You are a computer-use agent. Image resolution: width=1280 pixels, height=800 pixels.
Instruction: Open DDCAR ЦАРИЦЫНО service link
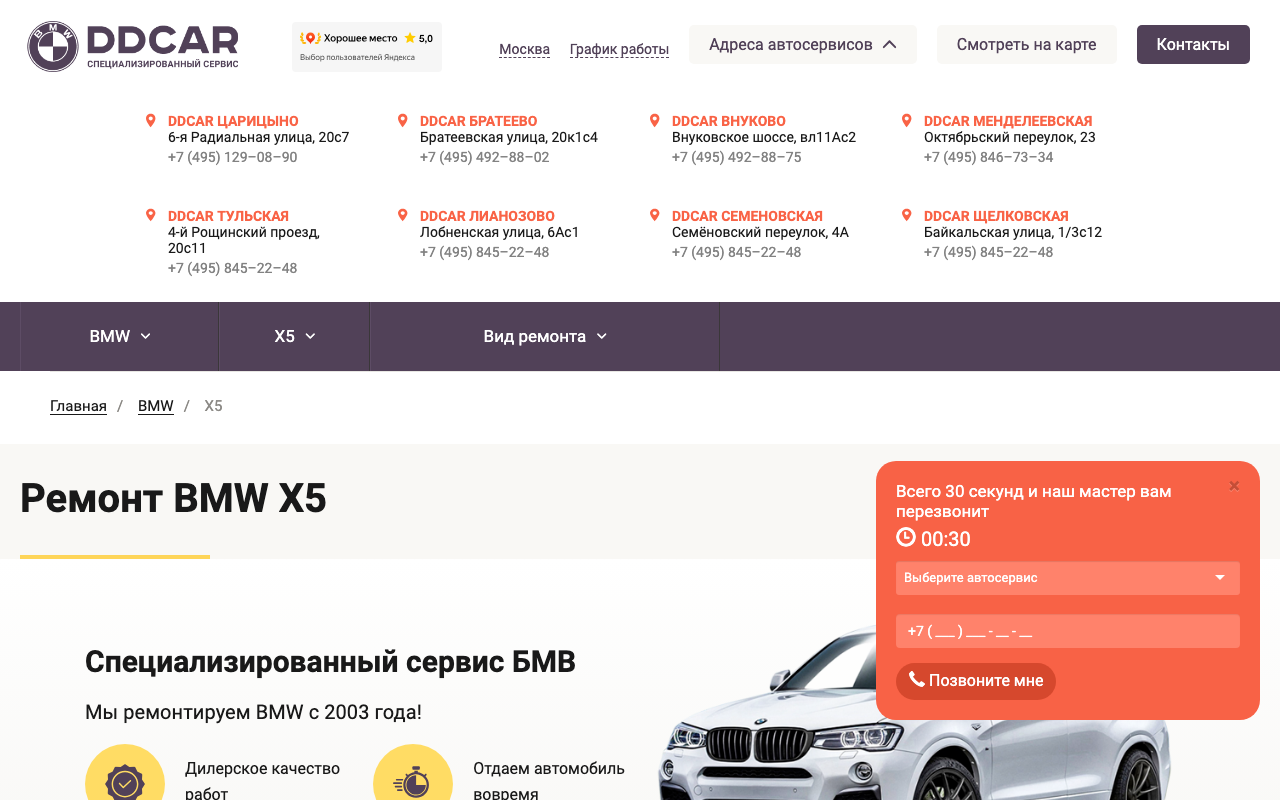[233, 121]
